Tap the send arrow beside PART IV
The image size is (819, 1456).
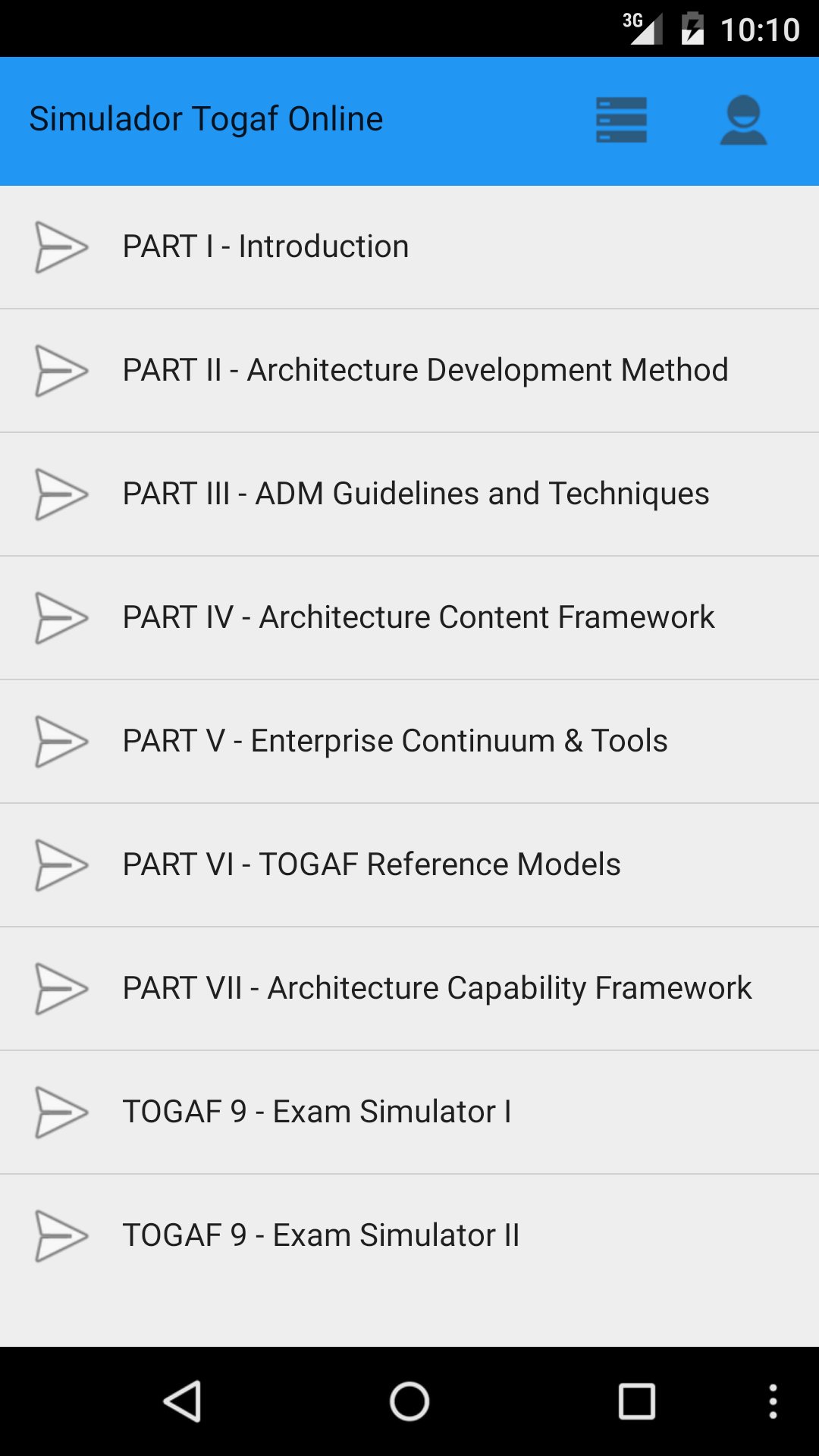(x=61, y=617)
